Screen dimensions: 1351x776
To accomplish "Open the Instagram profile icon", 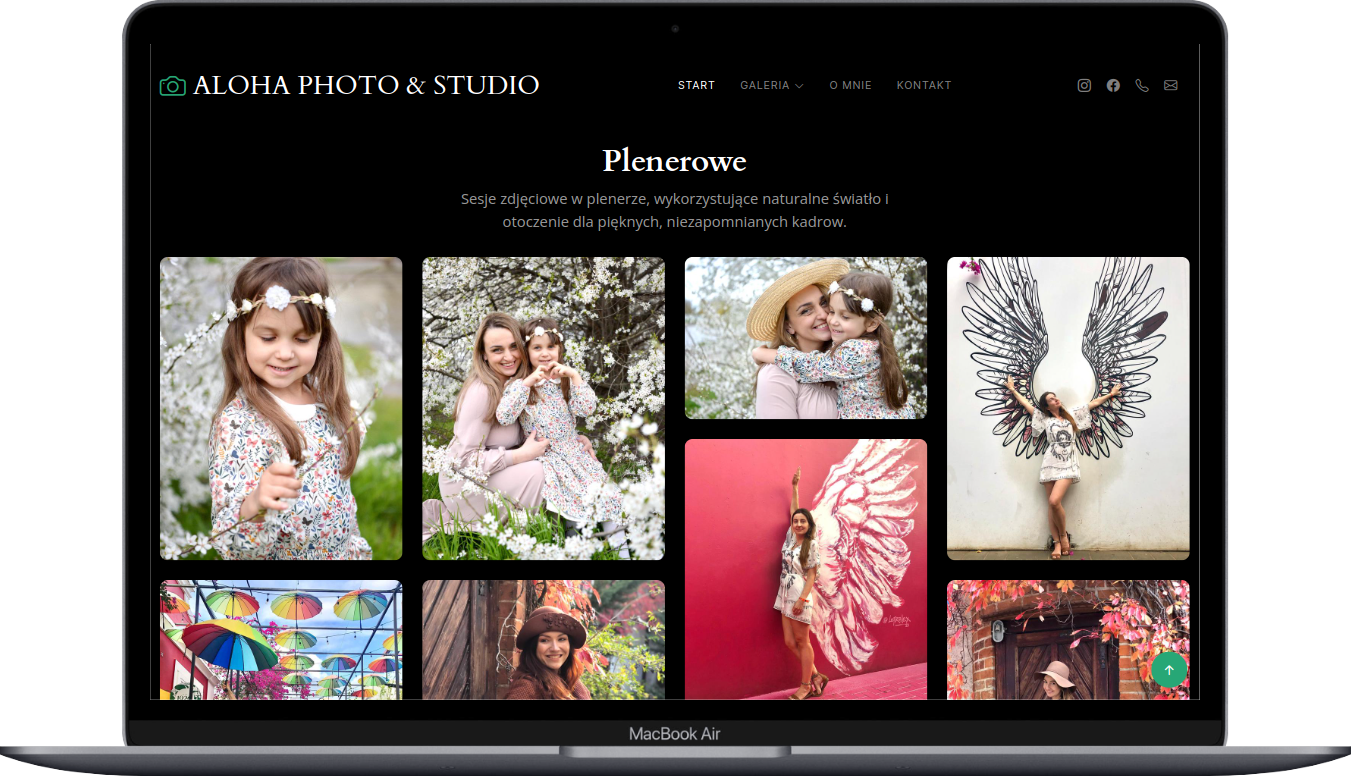I will click(x=1084, y=86).
